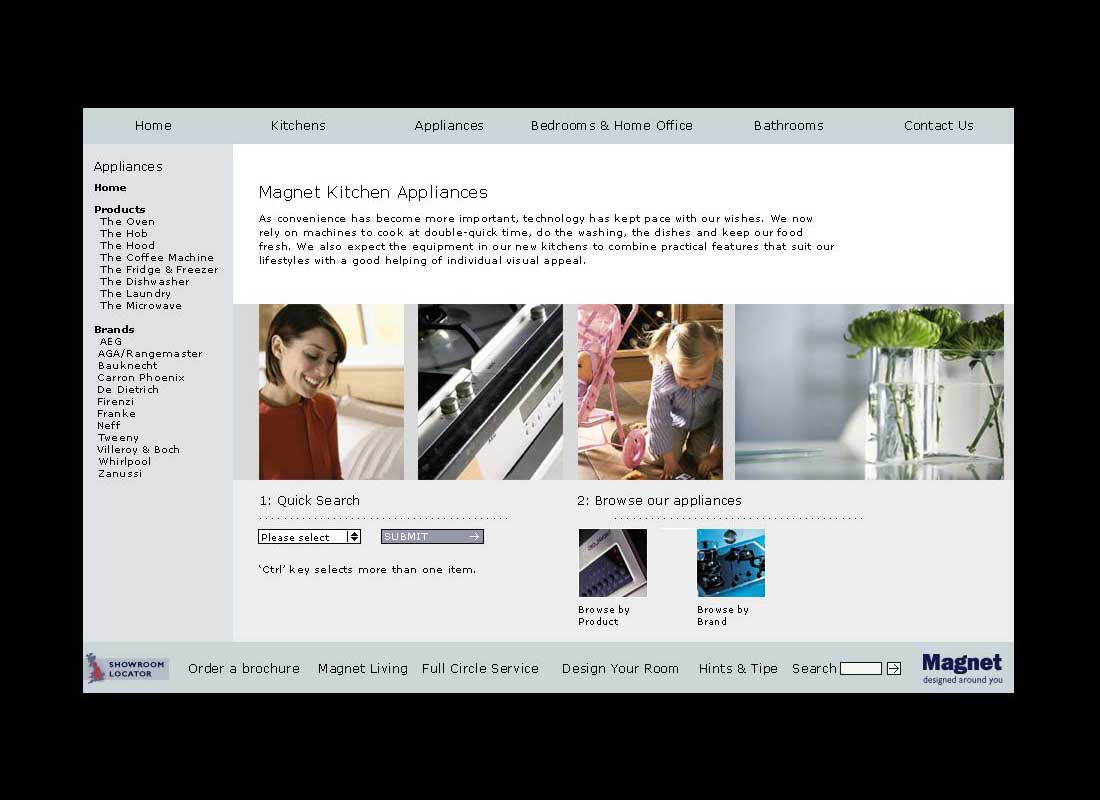Open Browse by Brand thumbnail
This screenshot has width=1100, height=800.
(x=731, y=563)
